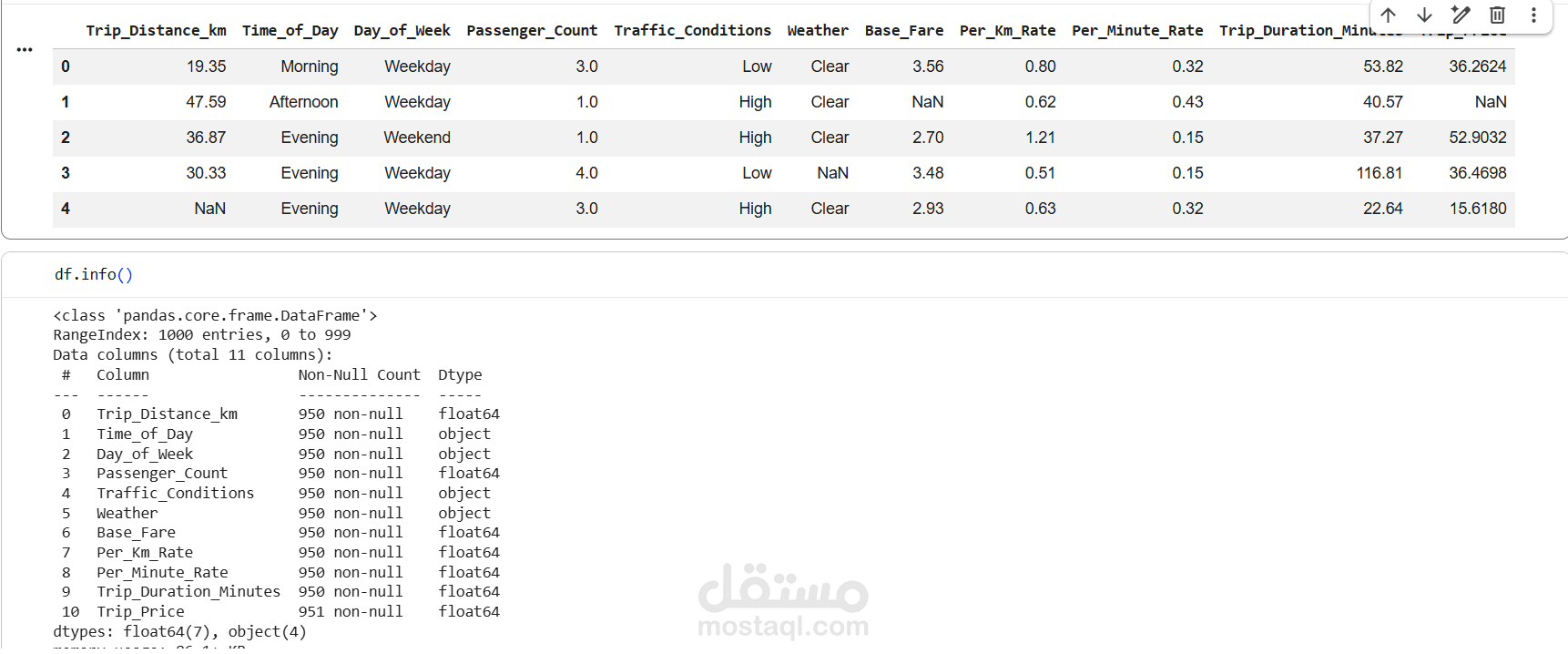
Task: Click trip price value 15.6180
Action: (1478, 209)
